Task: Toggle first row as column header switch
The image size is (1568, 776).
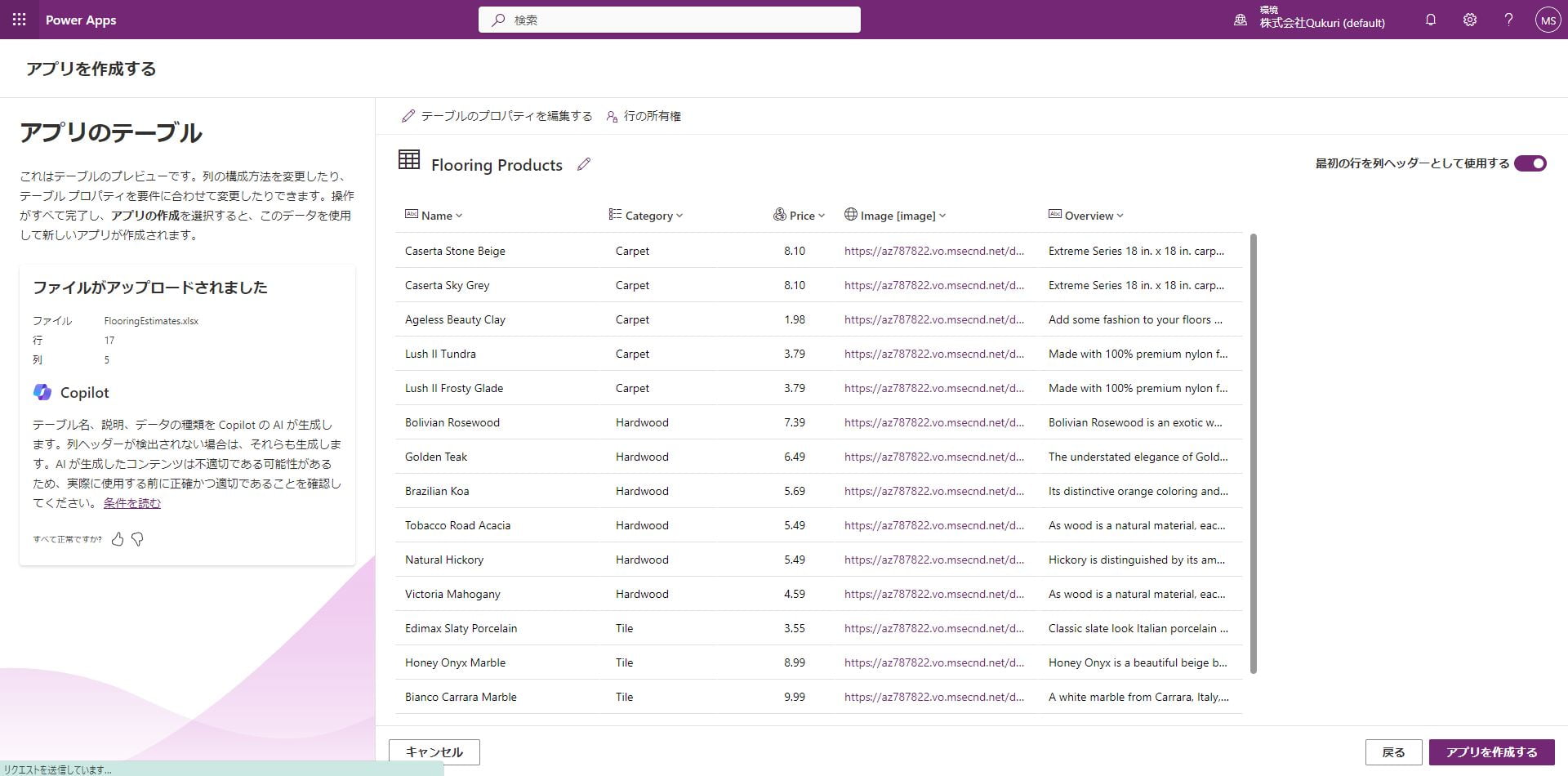Action: click(x=1530, y=163)
